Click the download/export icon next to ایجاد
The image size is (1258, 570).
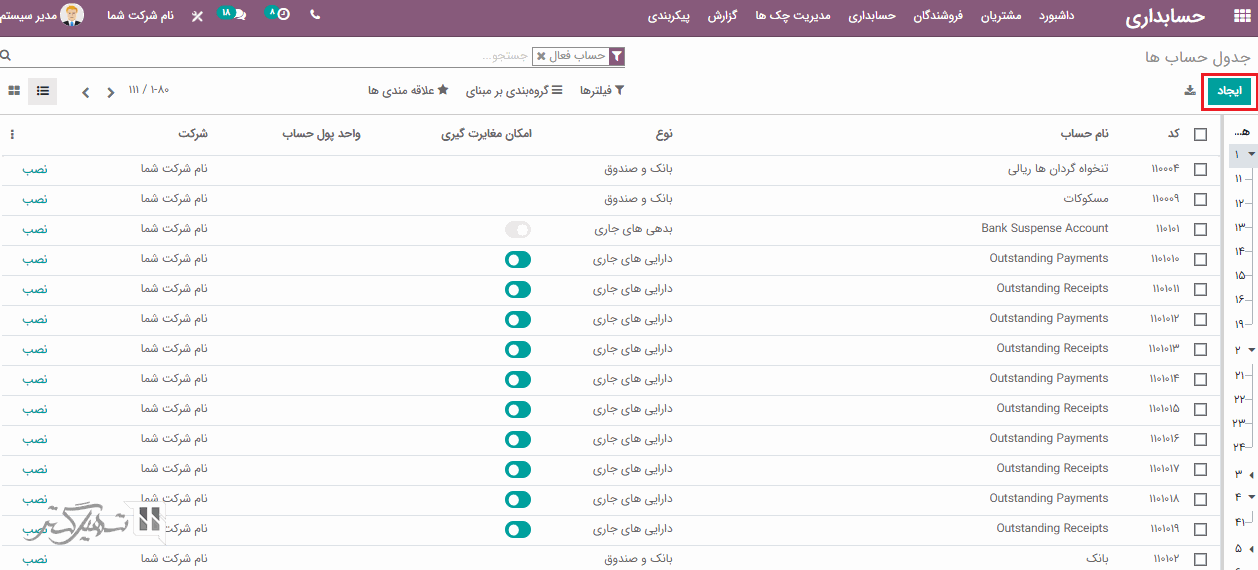[x=1190, y=91]
